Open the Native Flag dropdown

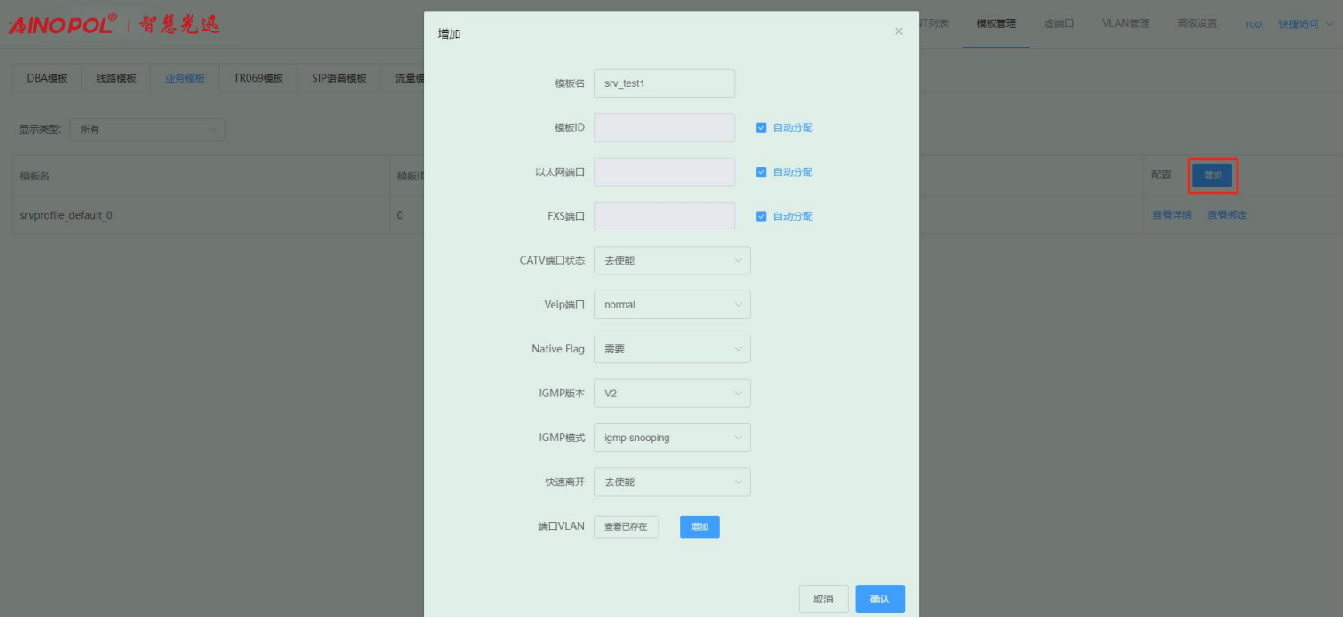tap(671, 349)
